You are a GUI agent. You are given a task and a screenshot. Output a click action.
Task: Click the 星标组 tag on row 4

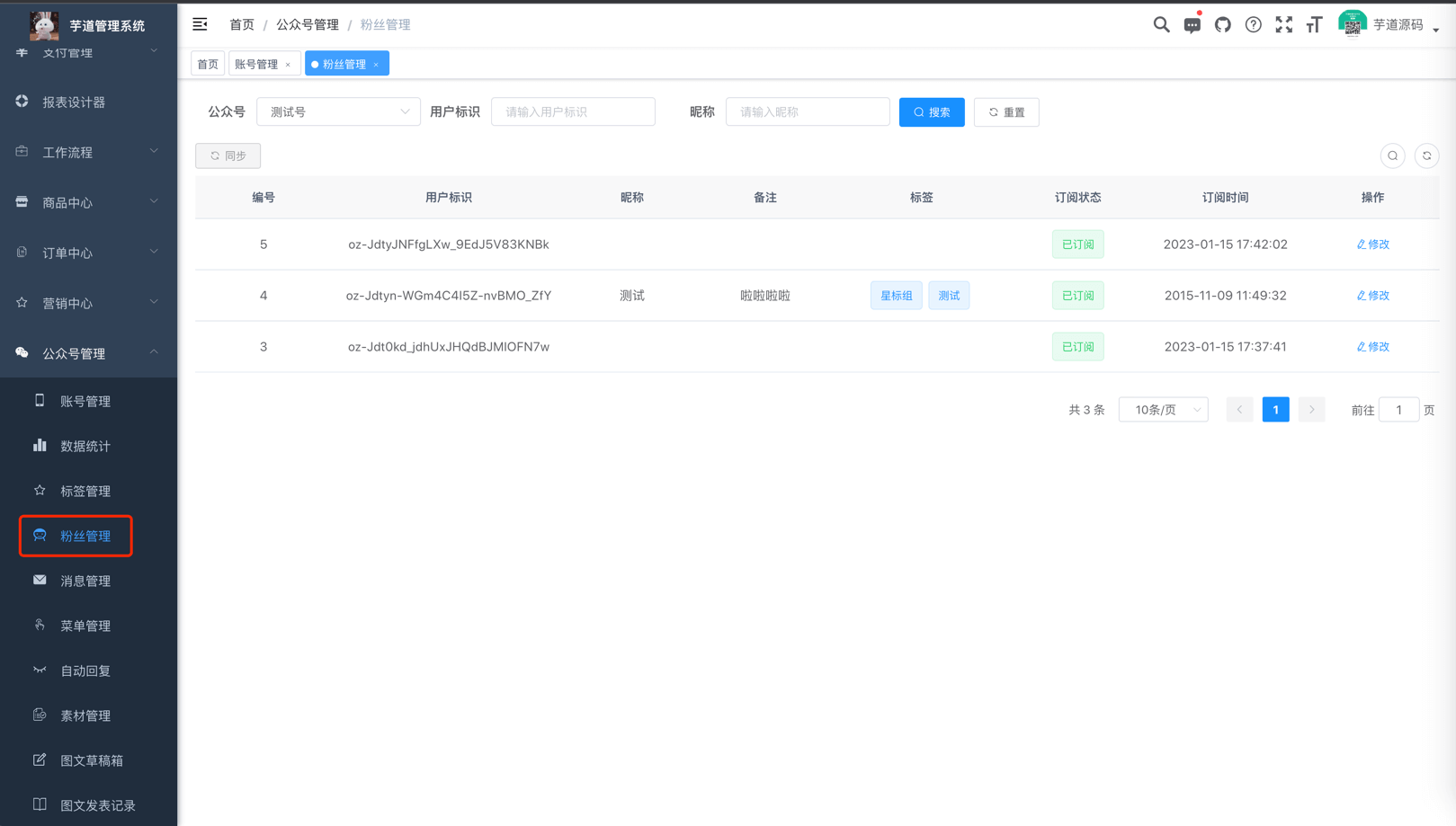coord(896,295)
